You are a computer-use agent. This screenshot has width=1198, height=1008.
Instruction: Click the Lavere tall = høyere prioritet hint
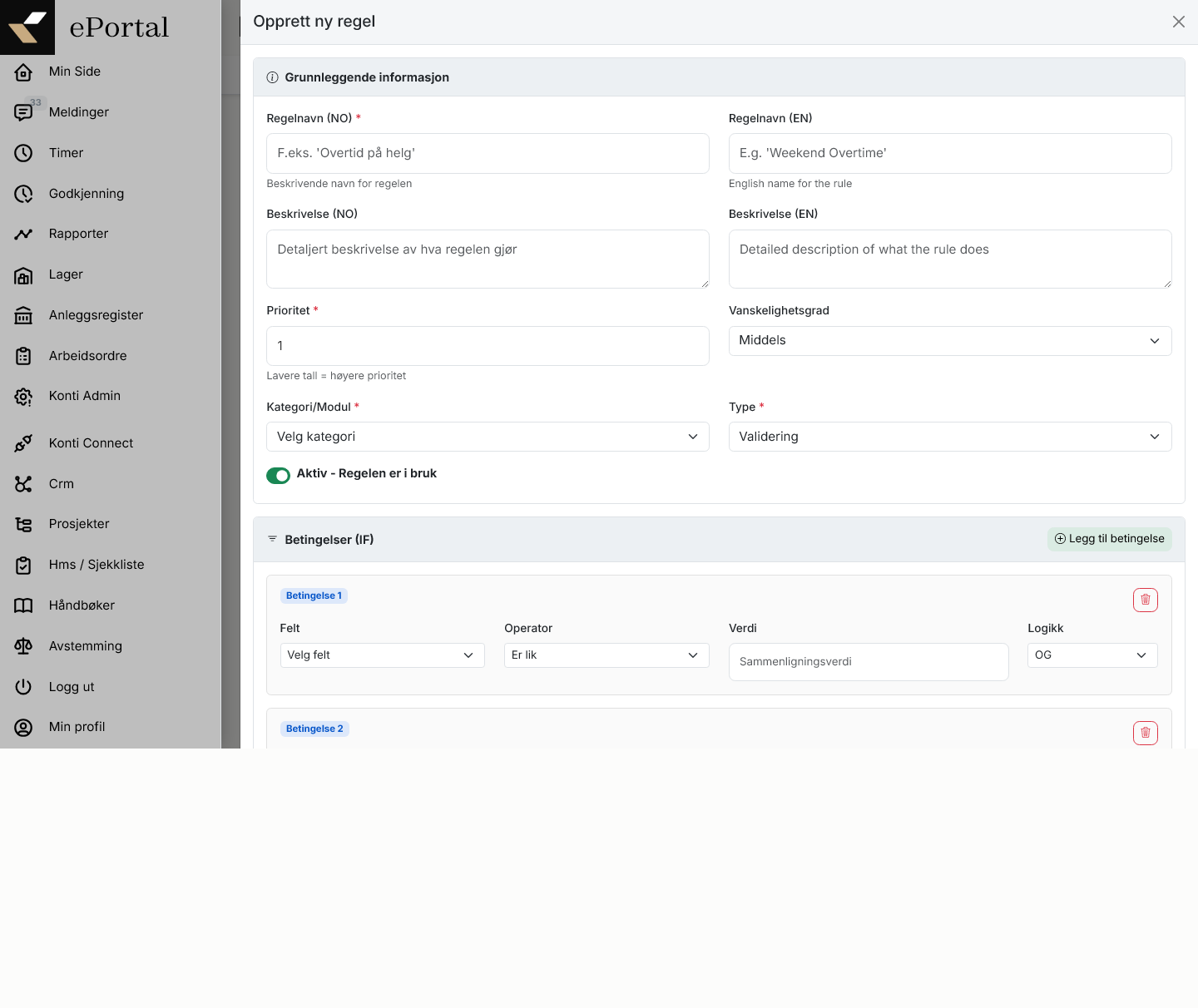[x=336, y=376]
